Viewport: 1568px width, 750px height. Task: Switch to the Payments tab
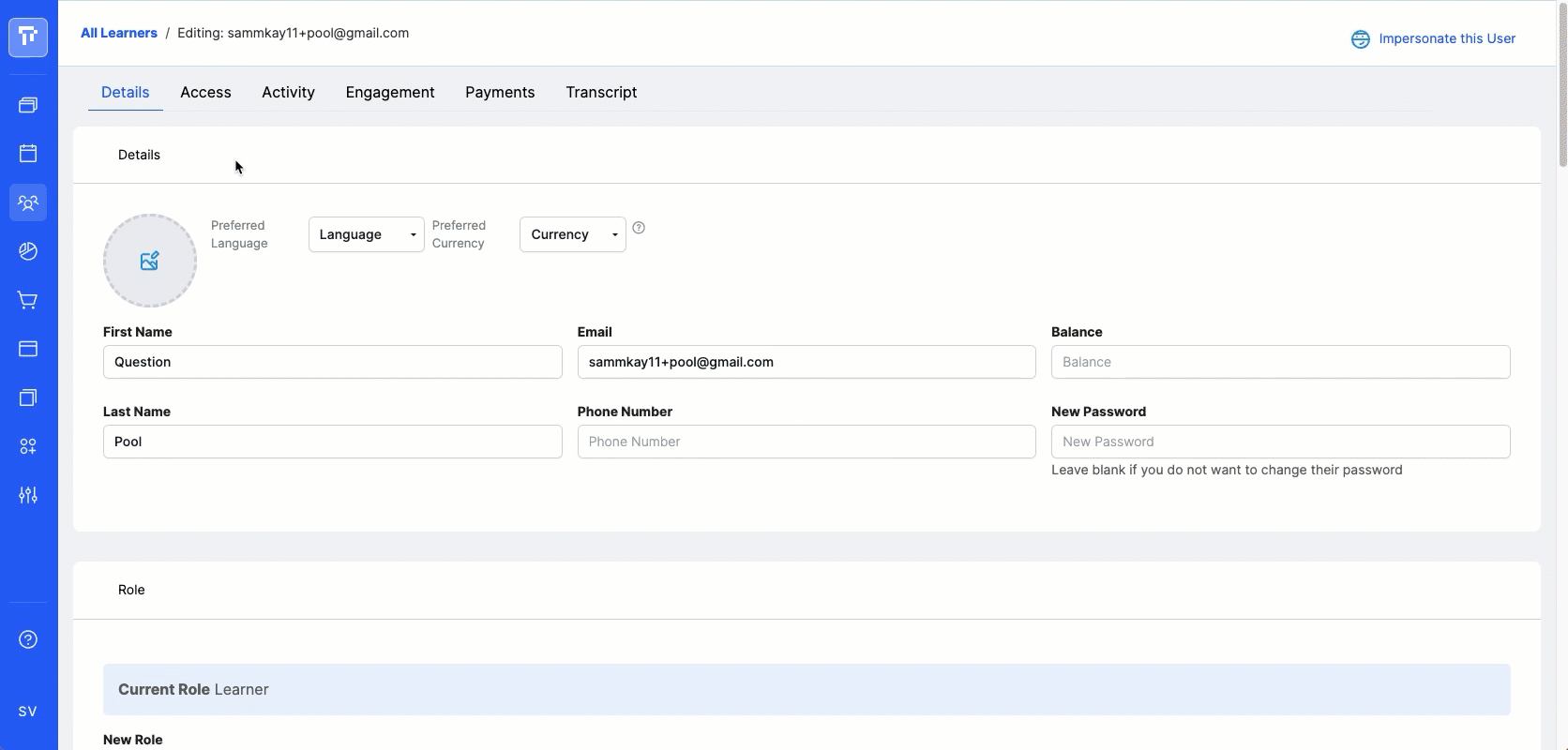point(500,92)
